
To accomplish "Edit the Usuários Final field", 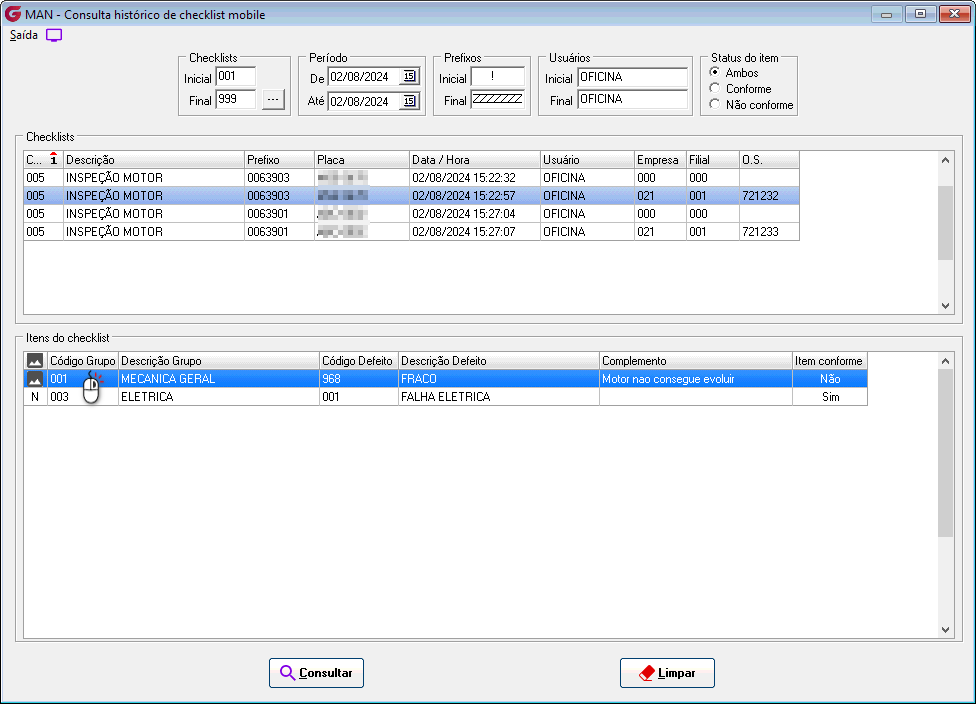I will point(632,99).
